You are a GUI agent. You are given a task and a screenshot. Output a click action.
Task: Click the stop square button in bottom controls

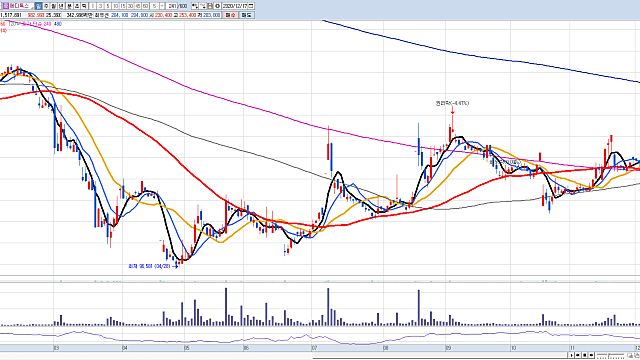pyautogui.click(x=584, y=355)
